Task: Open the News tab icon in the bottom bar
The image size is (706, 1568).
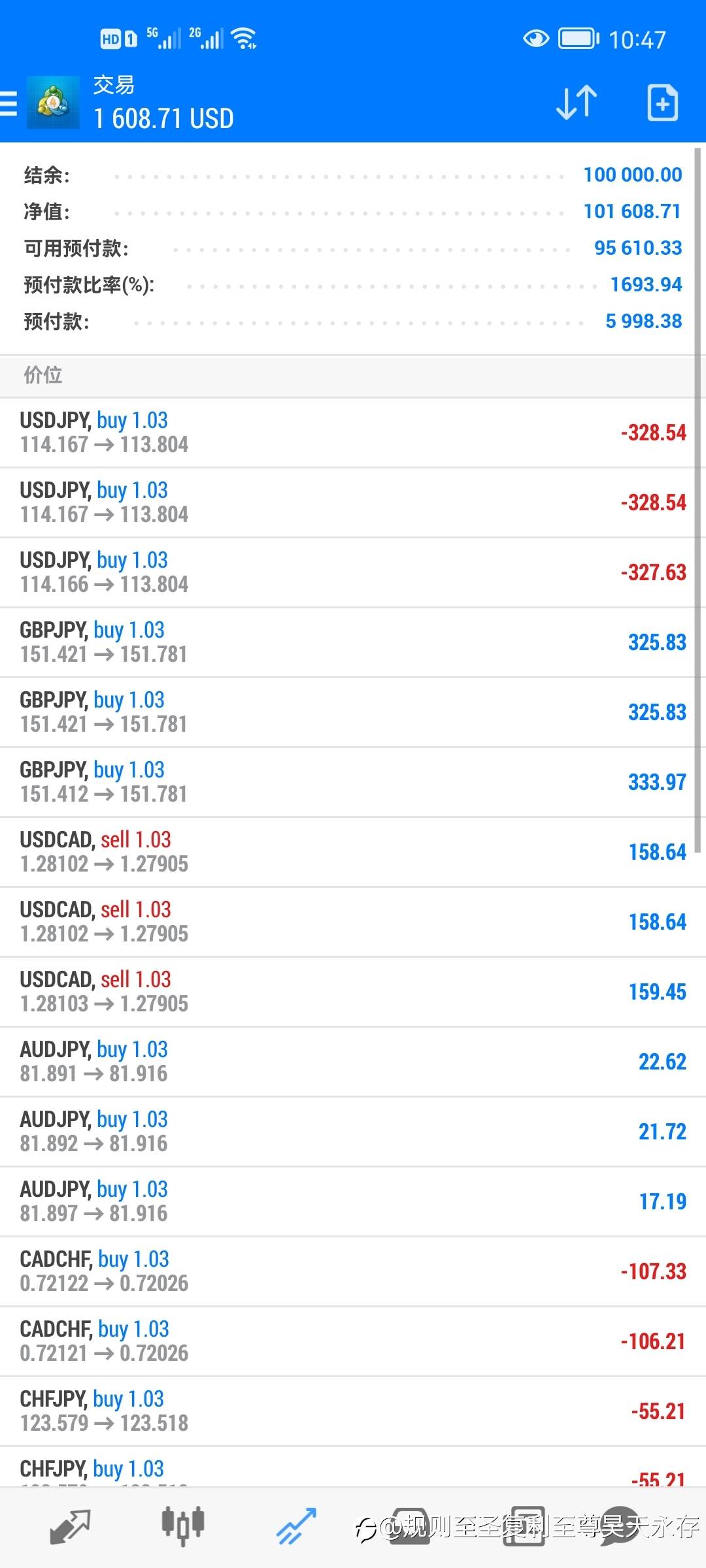Action: [x=523, y=1527]
